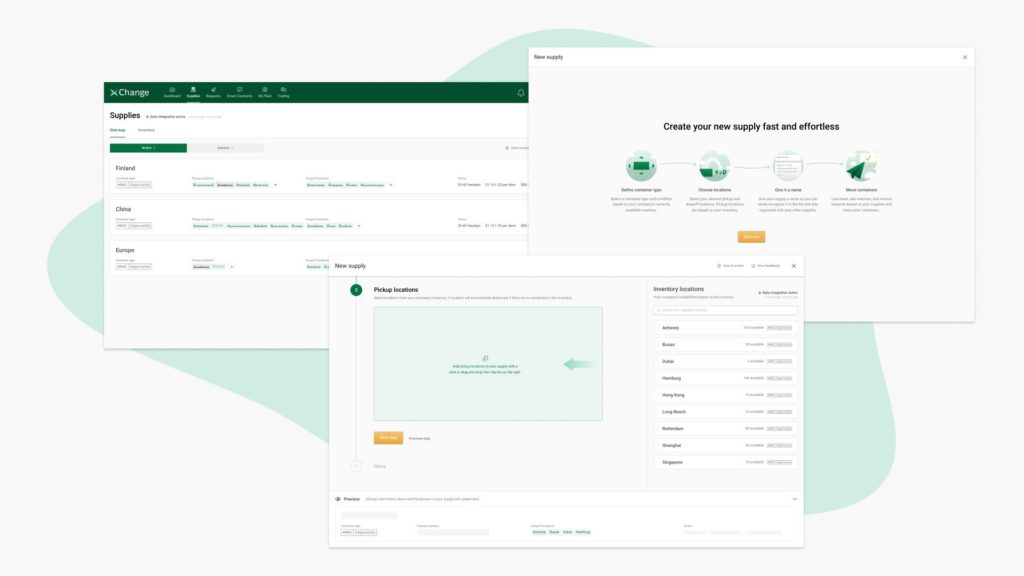Click the How it works link on Supplies page
The image size is (1024, 576).
[x=517, y=148]
